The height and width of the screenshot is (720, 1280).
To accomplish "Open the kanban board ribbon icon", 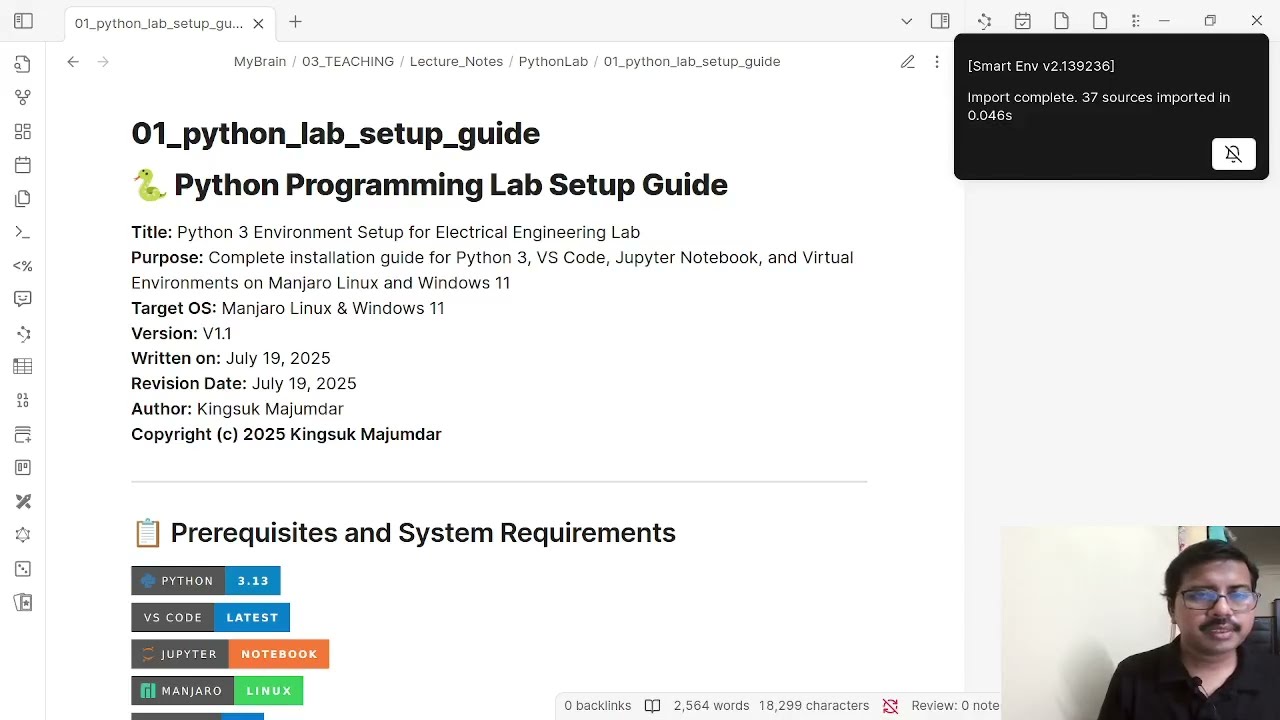I will coord(23,468).
